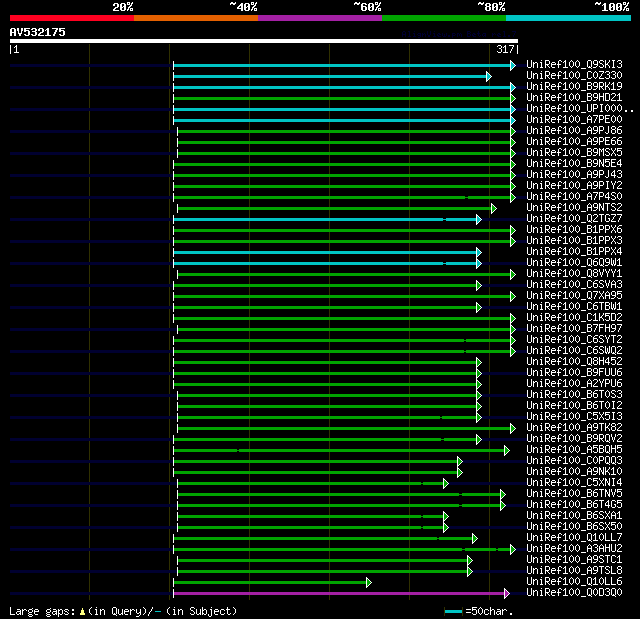640x619 pixels.
Task: Select the UniRef100_B9MSX5 label
Action: coord(574,153)
